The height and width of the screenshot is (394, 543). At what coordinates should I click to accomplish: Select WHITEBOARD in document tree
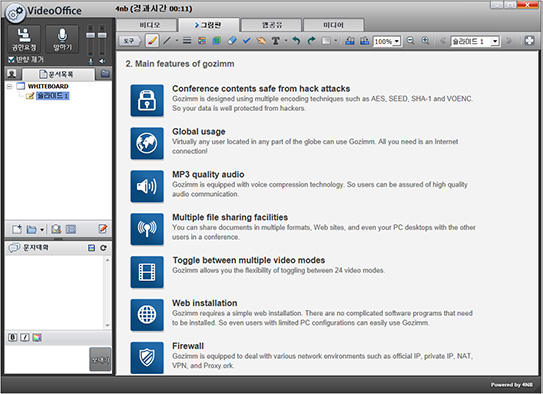coord(48,86)
